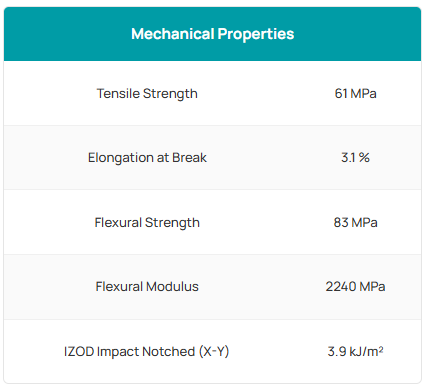Click the word Properties in the header
Screen dimensions: 426x388
pyautogui.click(x=256, y=34)
